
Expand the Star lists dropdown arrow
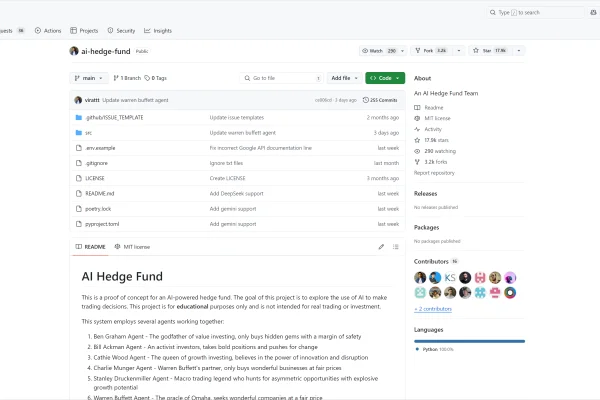click(x=519, y=51)
